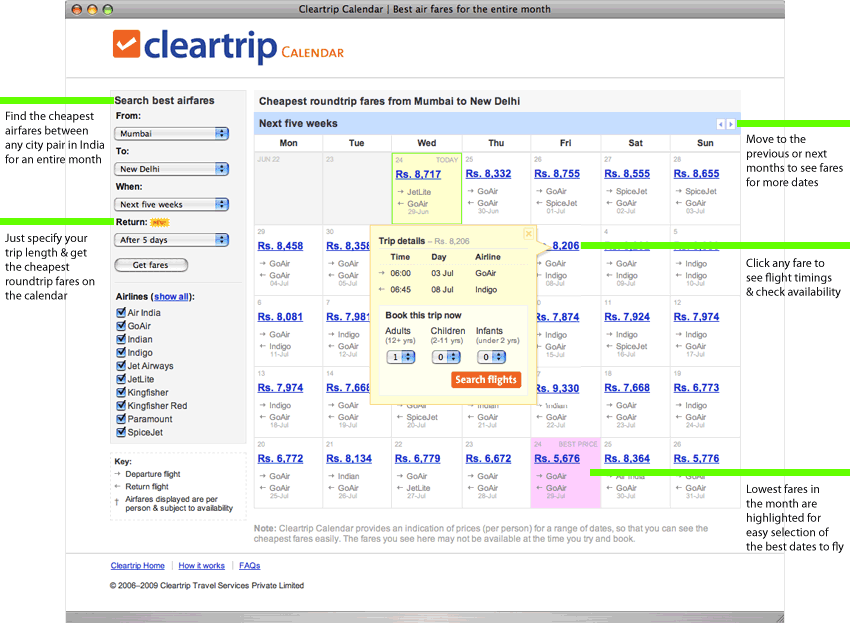Select the Rs. 7,874 fare

pos(558,317)
